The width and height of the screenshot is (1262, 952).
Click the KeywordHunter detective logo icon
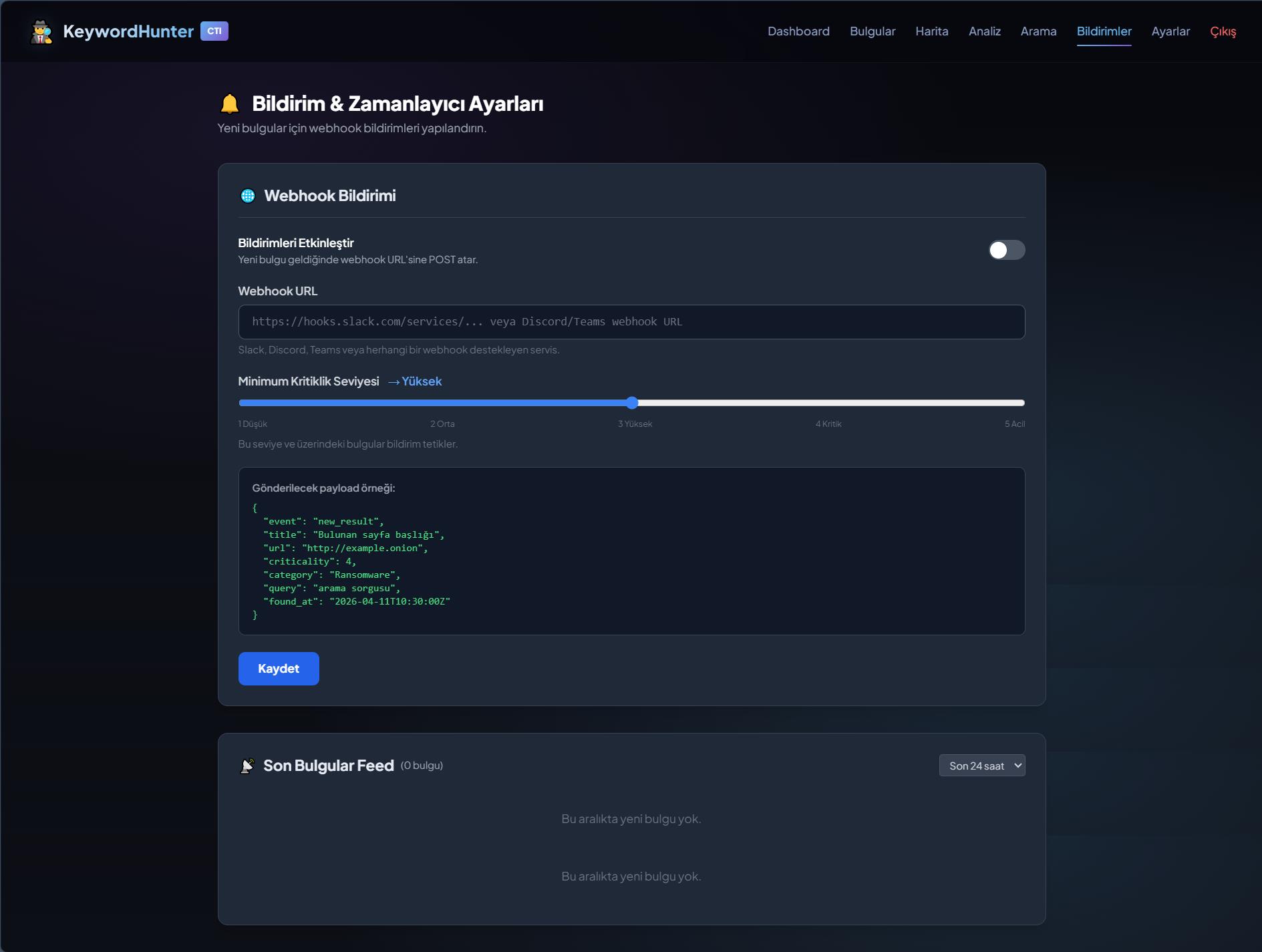41,31
